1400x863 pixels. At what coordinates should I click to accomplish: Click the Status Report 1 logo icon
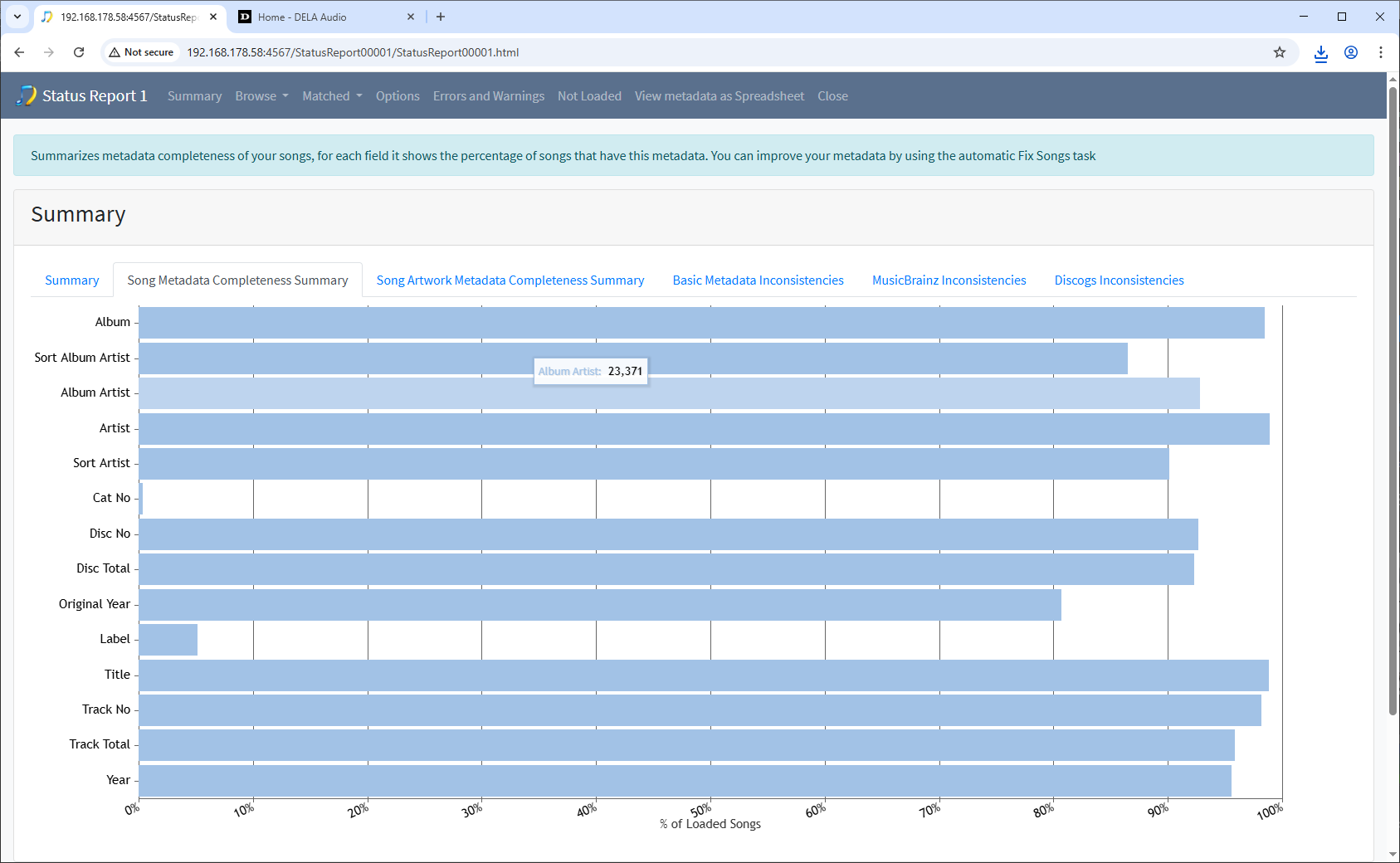pyautogui.click(x=26, y=95)
